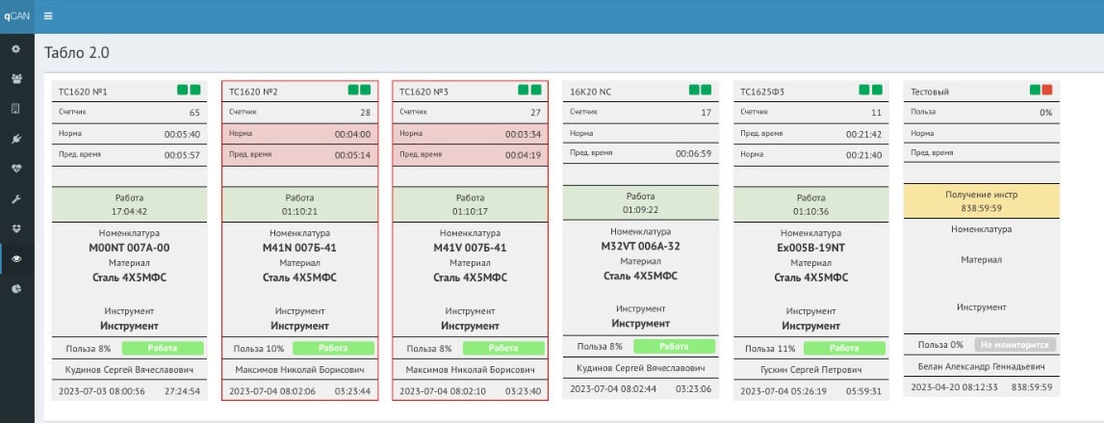The width and height of the screenshot is (1104, 423).
Task: Click grey Не мониторится badge
Action: (1015, 345)
